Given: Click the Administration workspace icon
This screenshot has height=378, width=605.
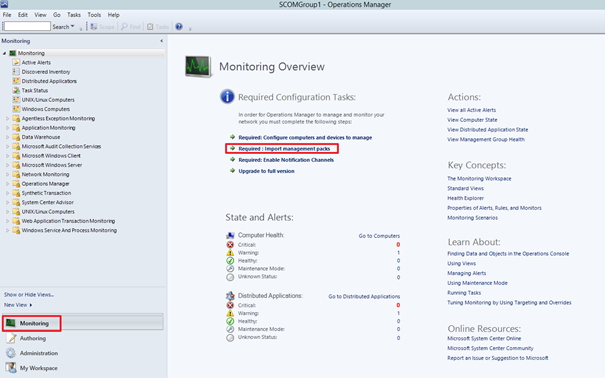Looking at the screenshot, I should [11, 353].
